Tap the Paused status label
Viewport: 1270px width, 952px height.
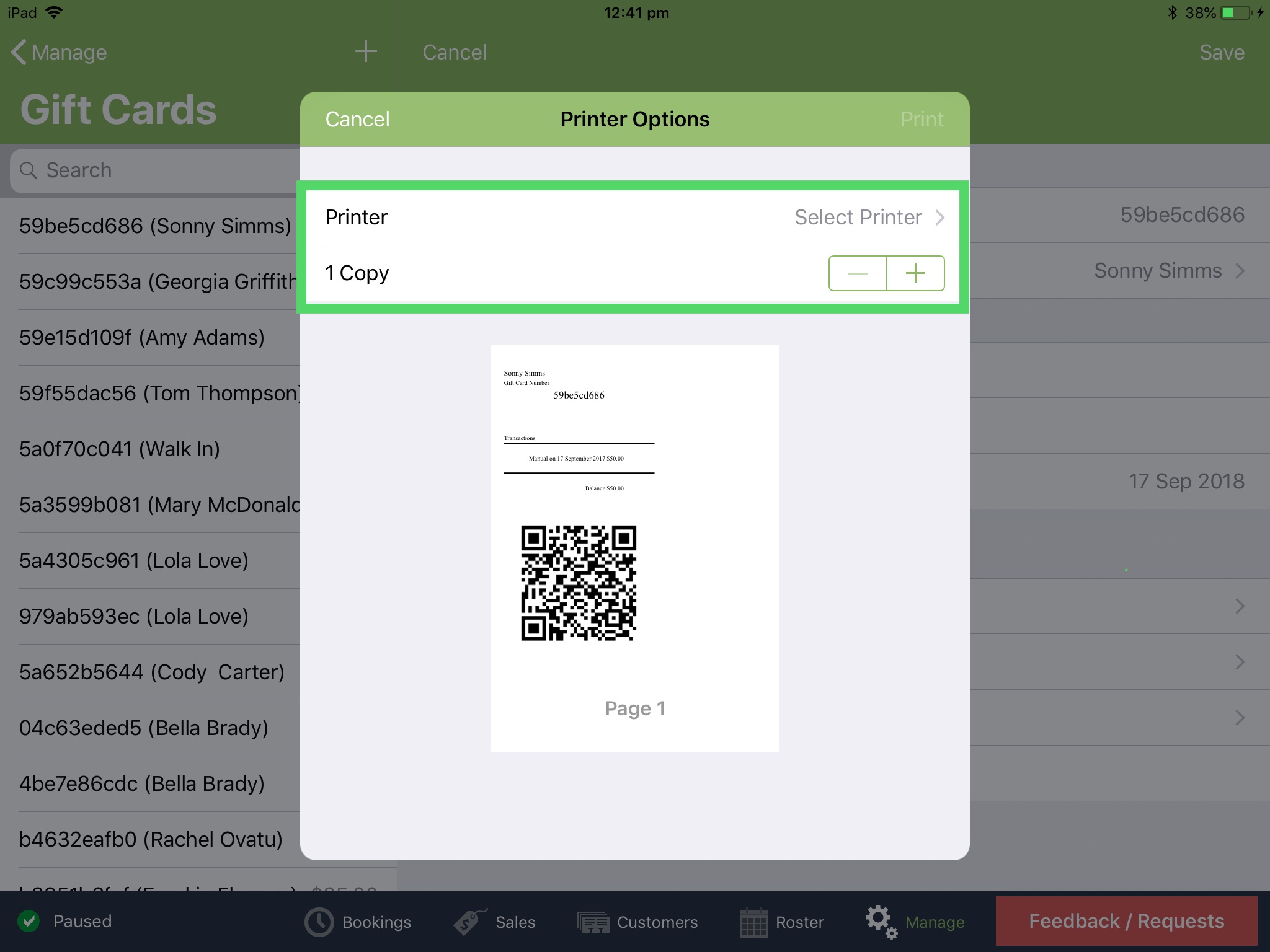point(82,921)
